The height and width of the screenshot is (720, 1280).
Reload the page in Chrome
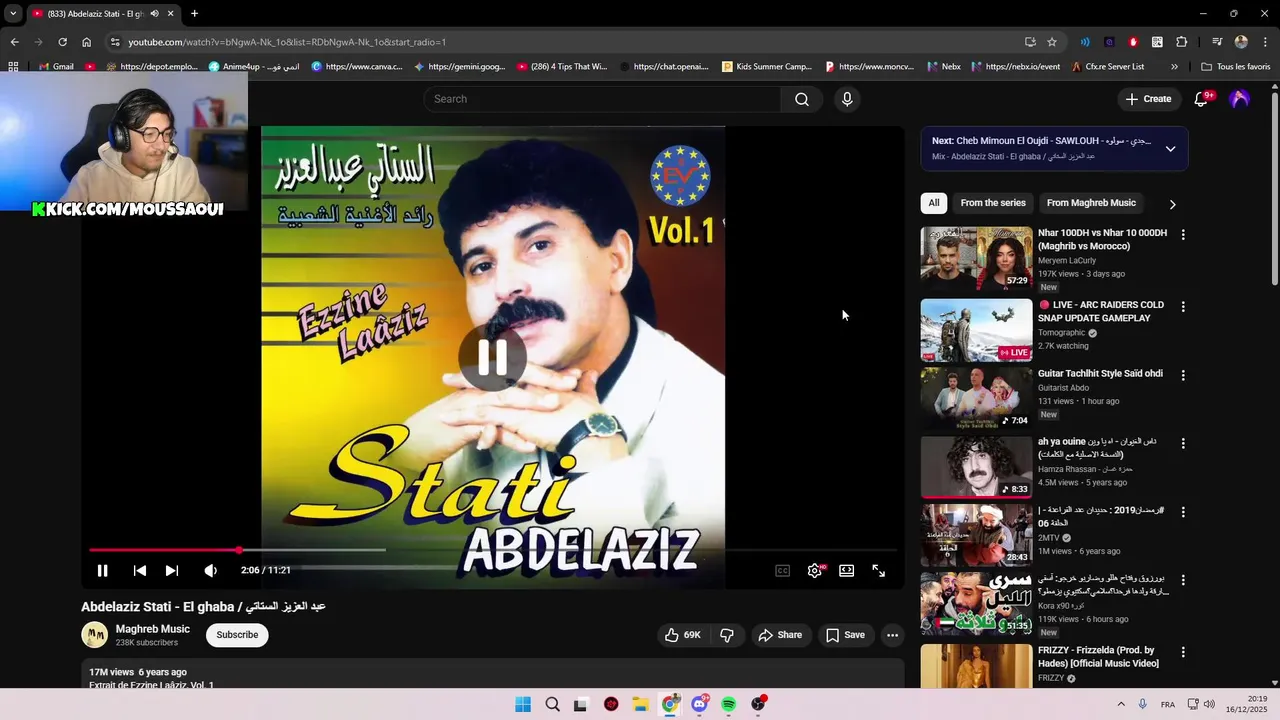pyautogui.click(x=62, y=42)
